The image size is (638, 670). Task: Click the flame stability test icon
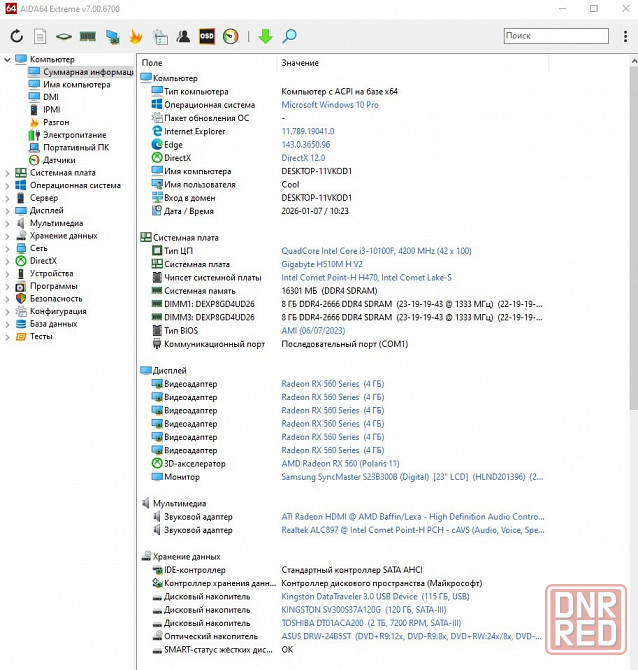(x=136, y=36)
